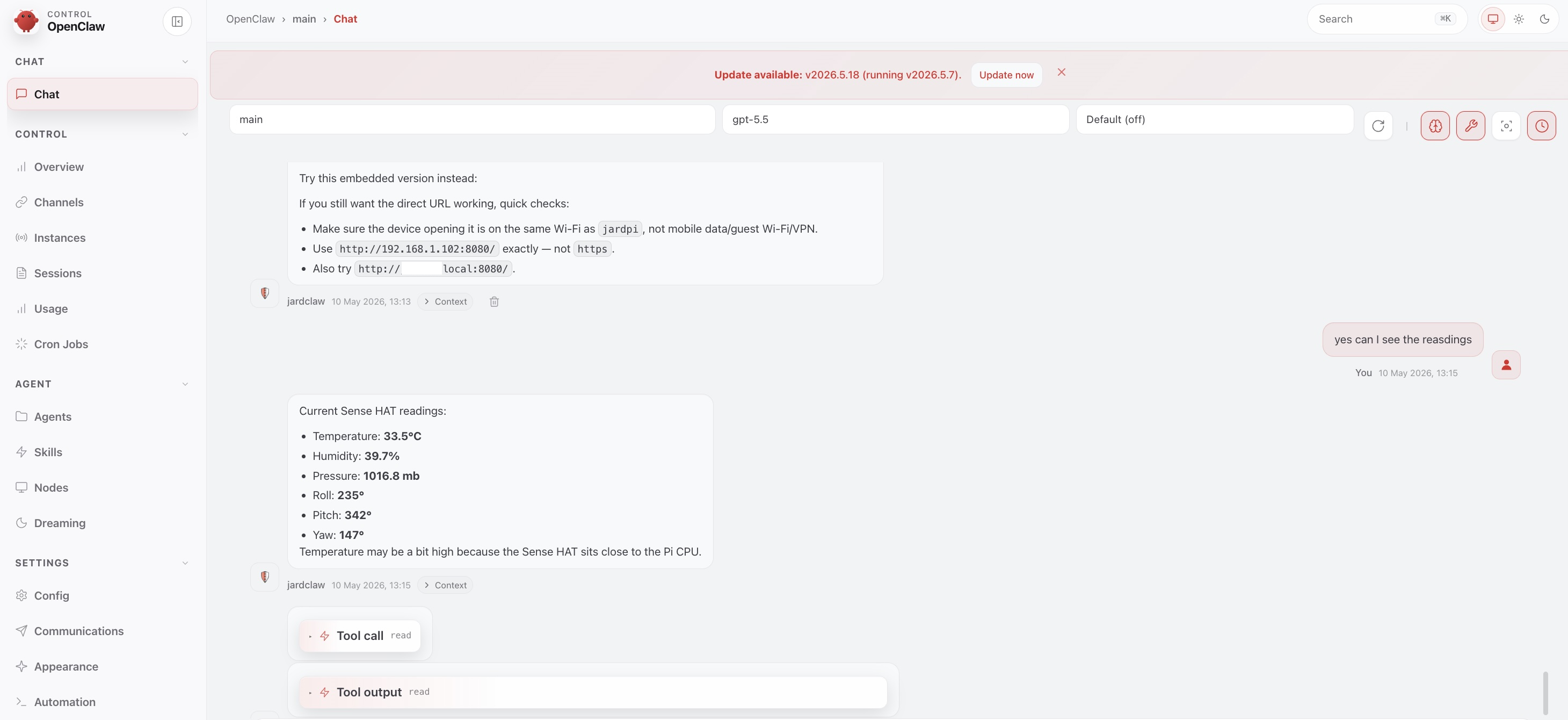Refresh the chat with reload icon
The height and width of the screenshot is (720, 1568).
click(x=1378, y=126)
